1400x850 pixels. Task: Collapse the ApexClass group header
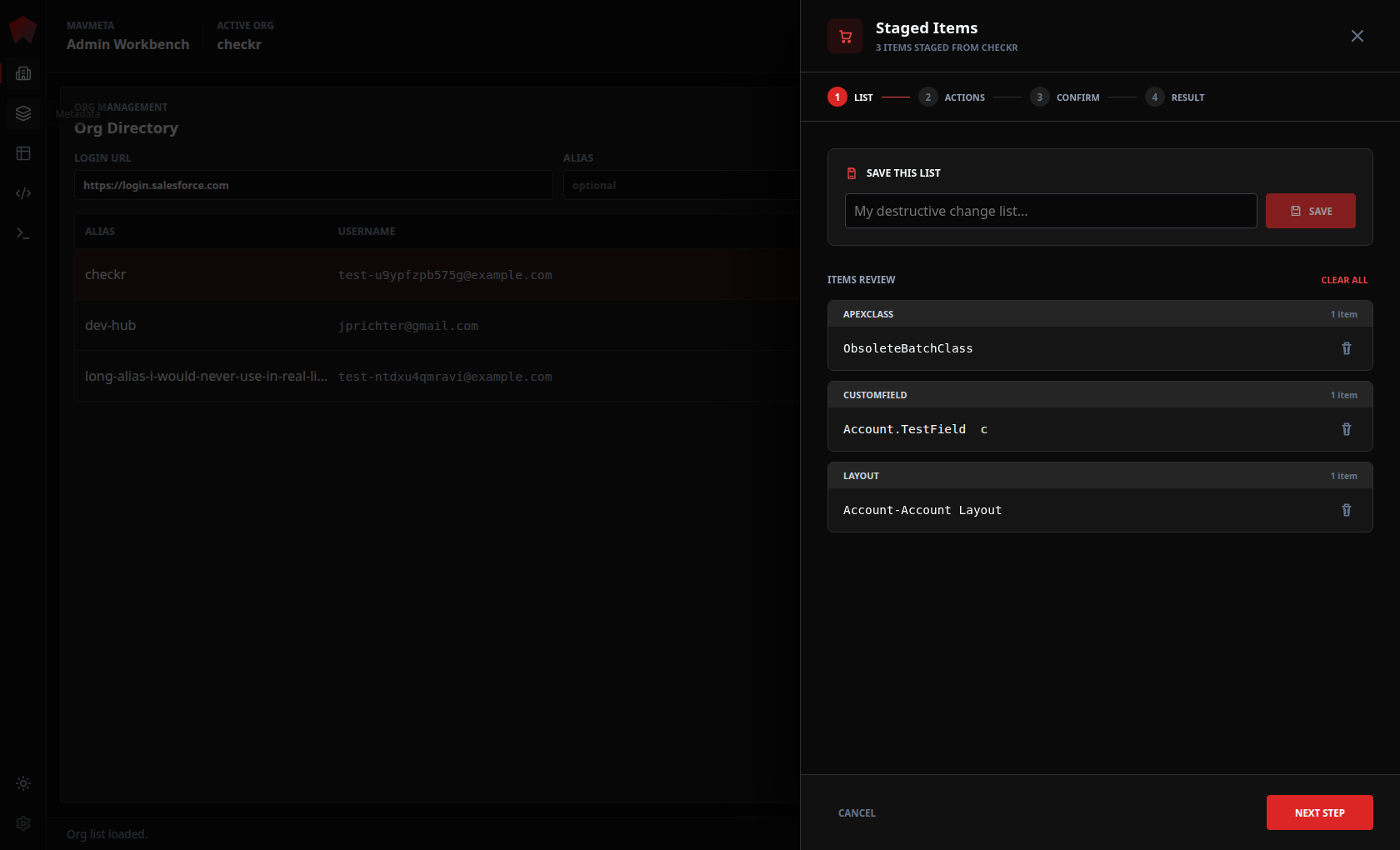(1100, 314)
